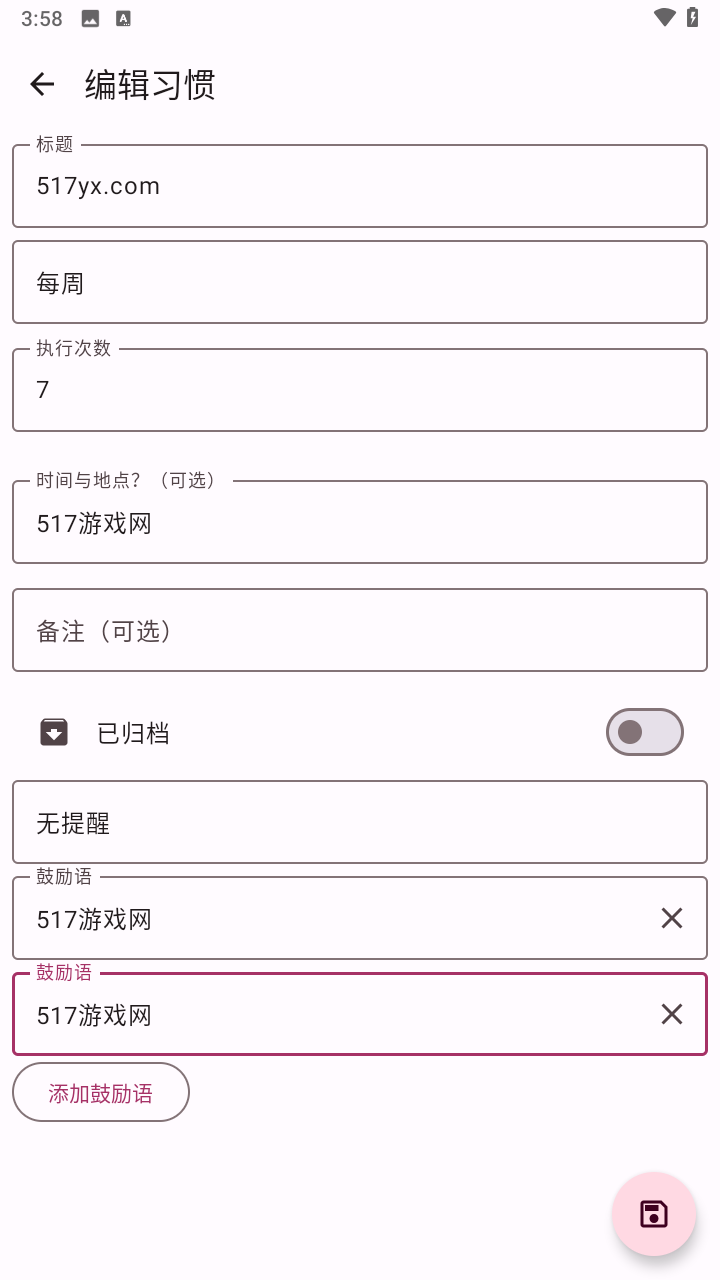Click the archive box icon
The height and width of the screenshot is (1280, 720).
click(54, 733)
